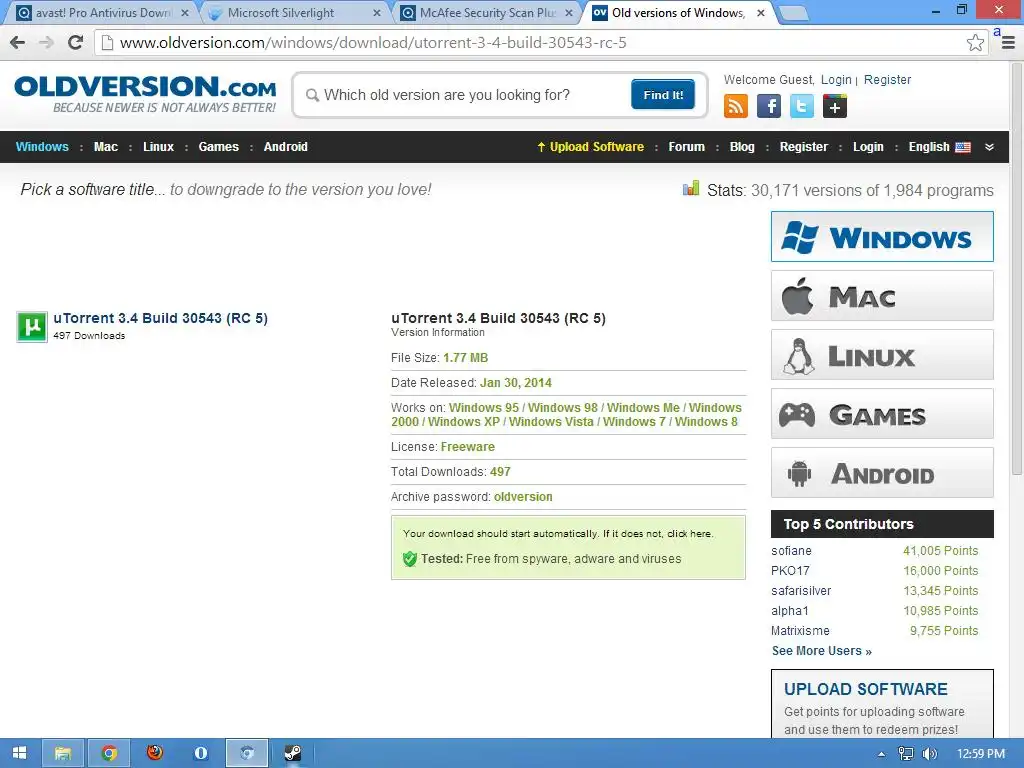Open contributor safarisilver
This screenshot has width=1024, height=768.
point(801,590)
